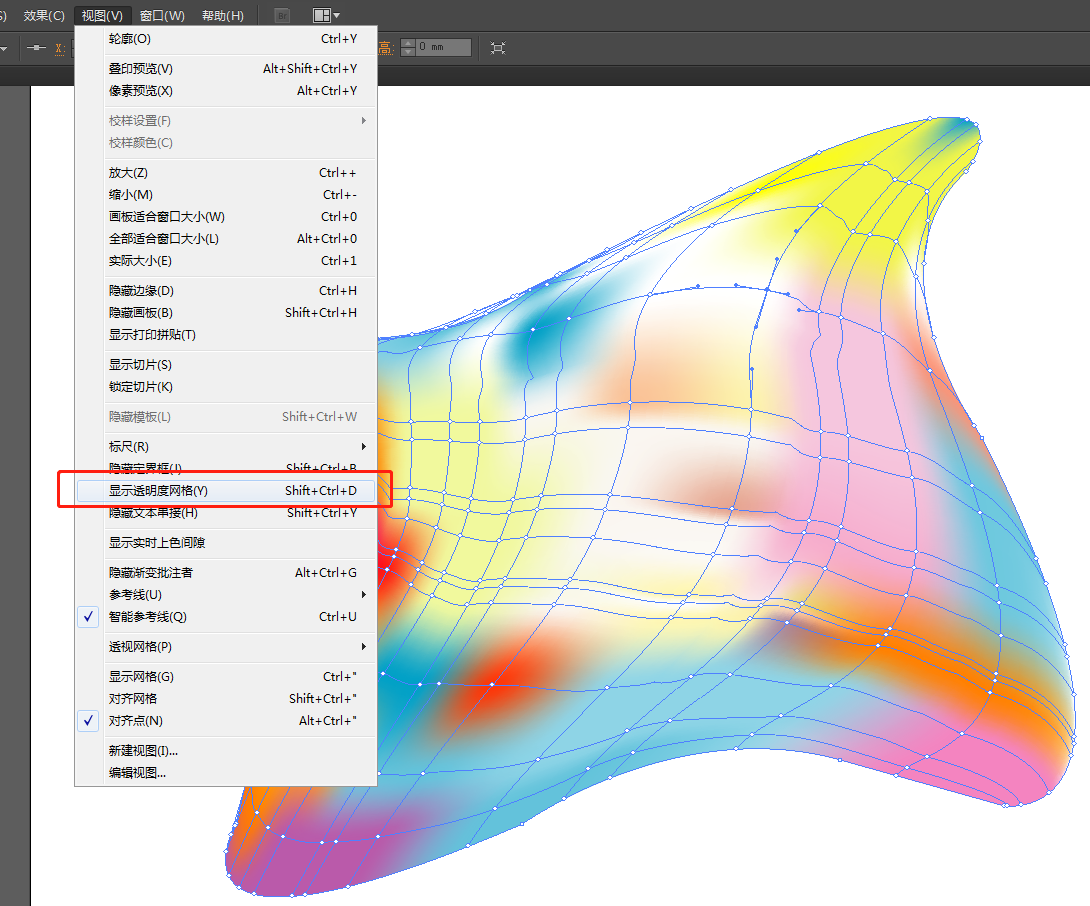This screenshot has height=906, width=1090.
Task: Increase height with the up stepper arrow
Action: 408,43
